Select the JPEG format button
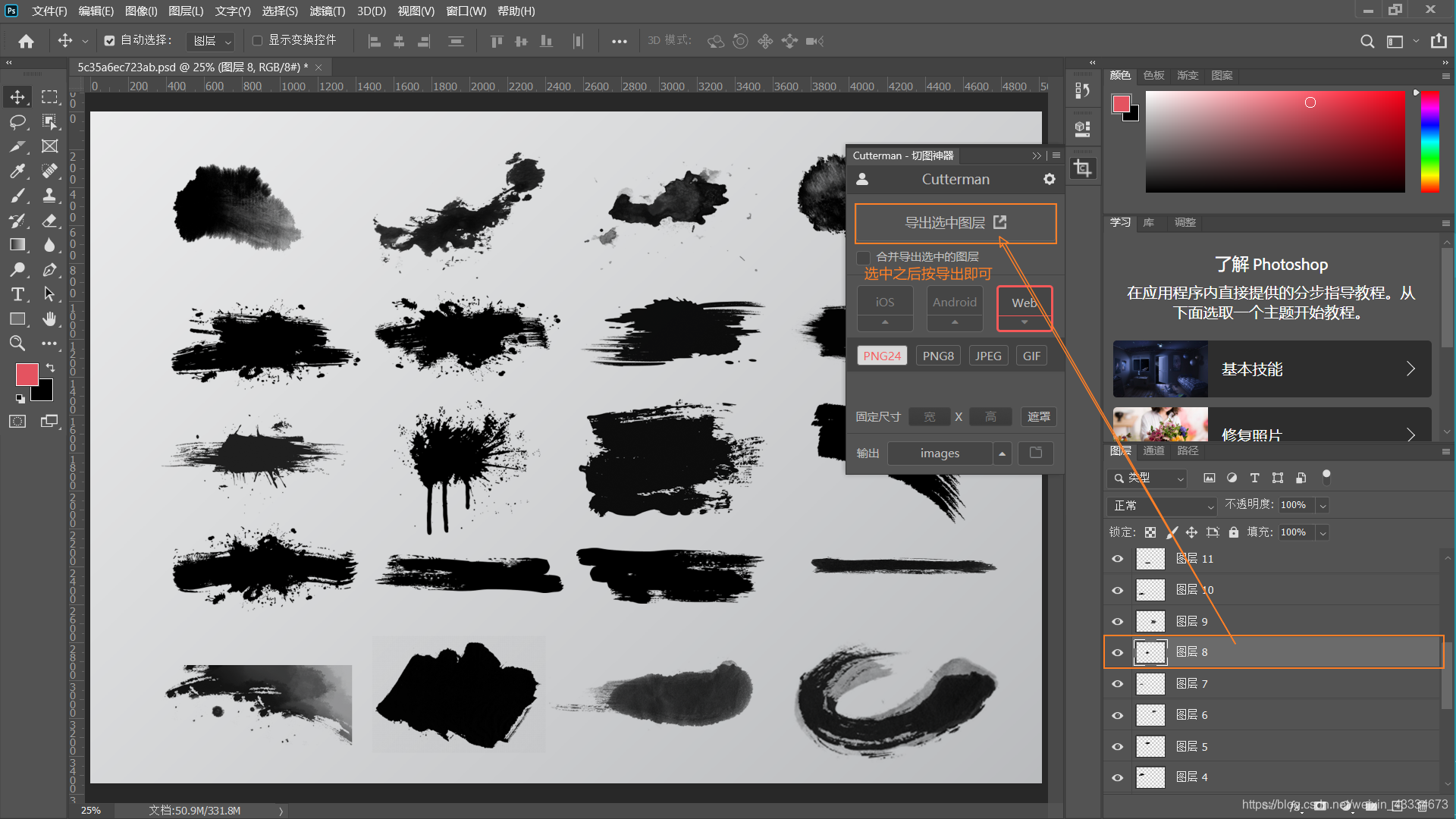The width and height of the screenshot is (1456, 819). [987, 356]
